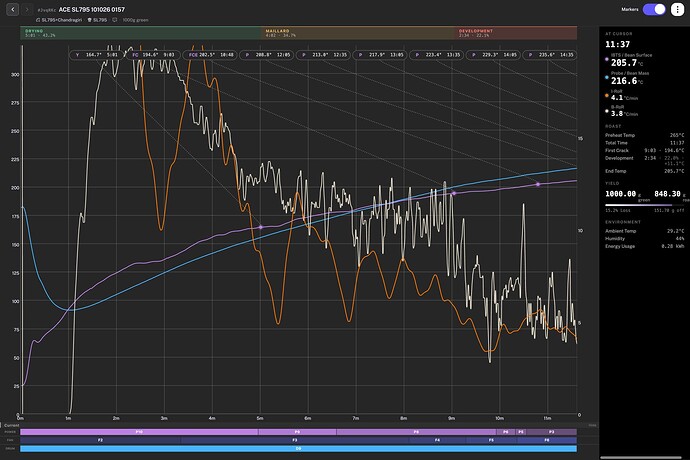
Task: Click the purple first crack point on curve
Action: pyautogui.click(x=454, y=193)
